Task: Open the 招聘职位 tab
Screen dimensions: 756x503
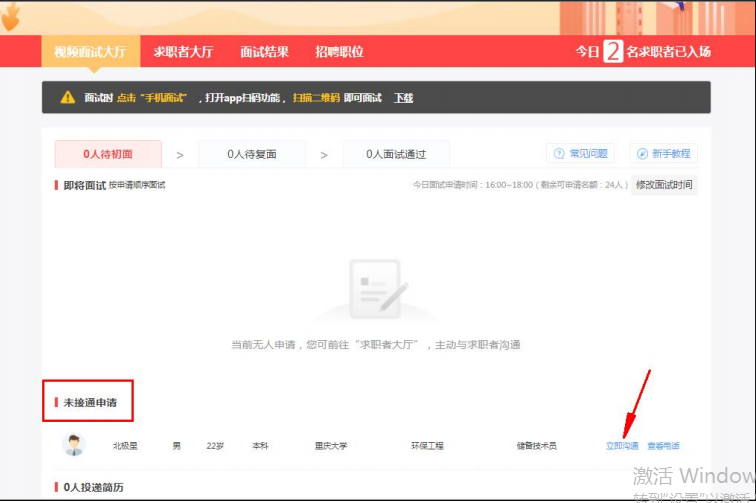Action: pyautogui.click(x=339, y=52)
